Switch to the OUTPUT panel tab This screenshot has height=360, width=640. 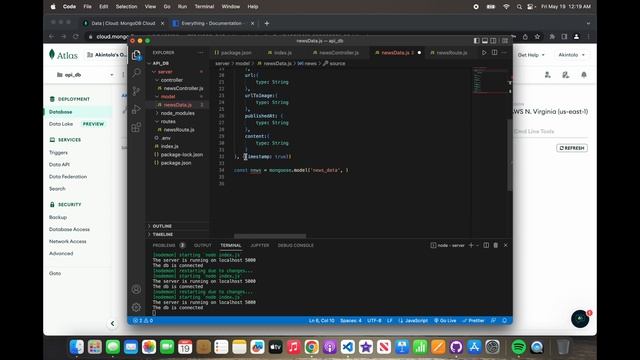[x=203, y=245]
